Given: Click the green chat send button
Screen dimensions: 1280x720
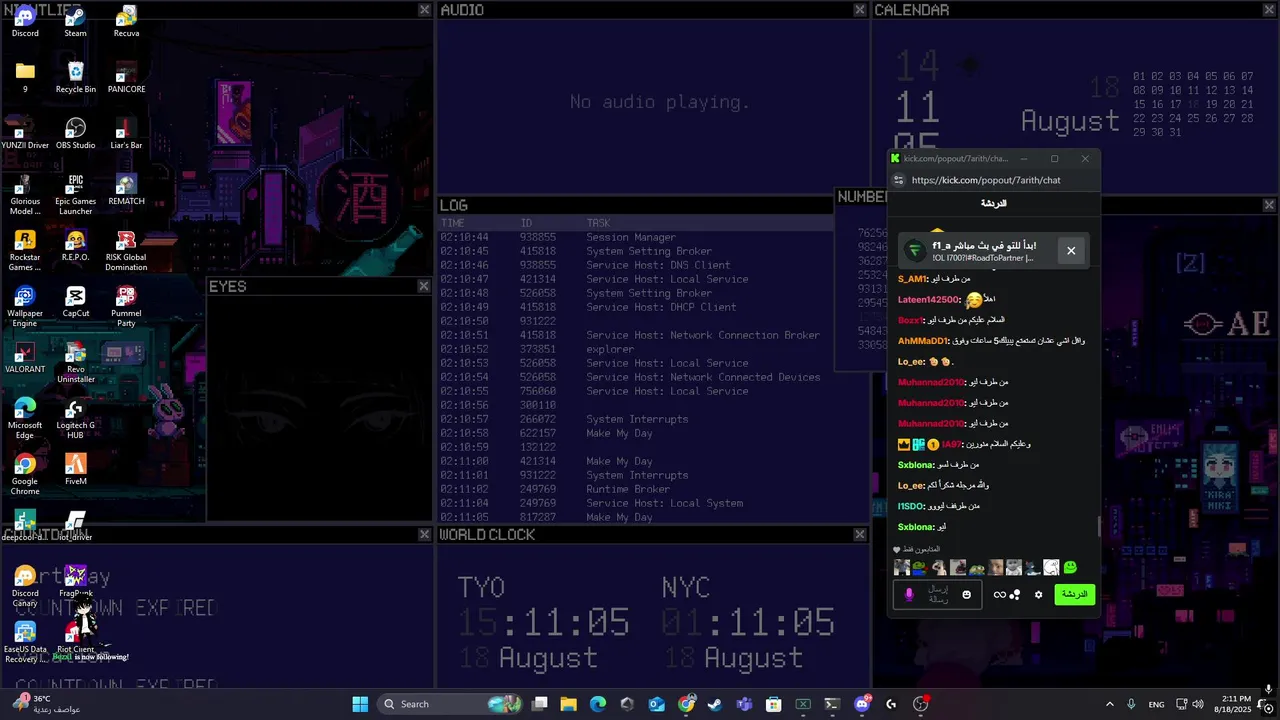Looking at the screenshot, I should pyautogui.click(x=1074, y=594).
